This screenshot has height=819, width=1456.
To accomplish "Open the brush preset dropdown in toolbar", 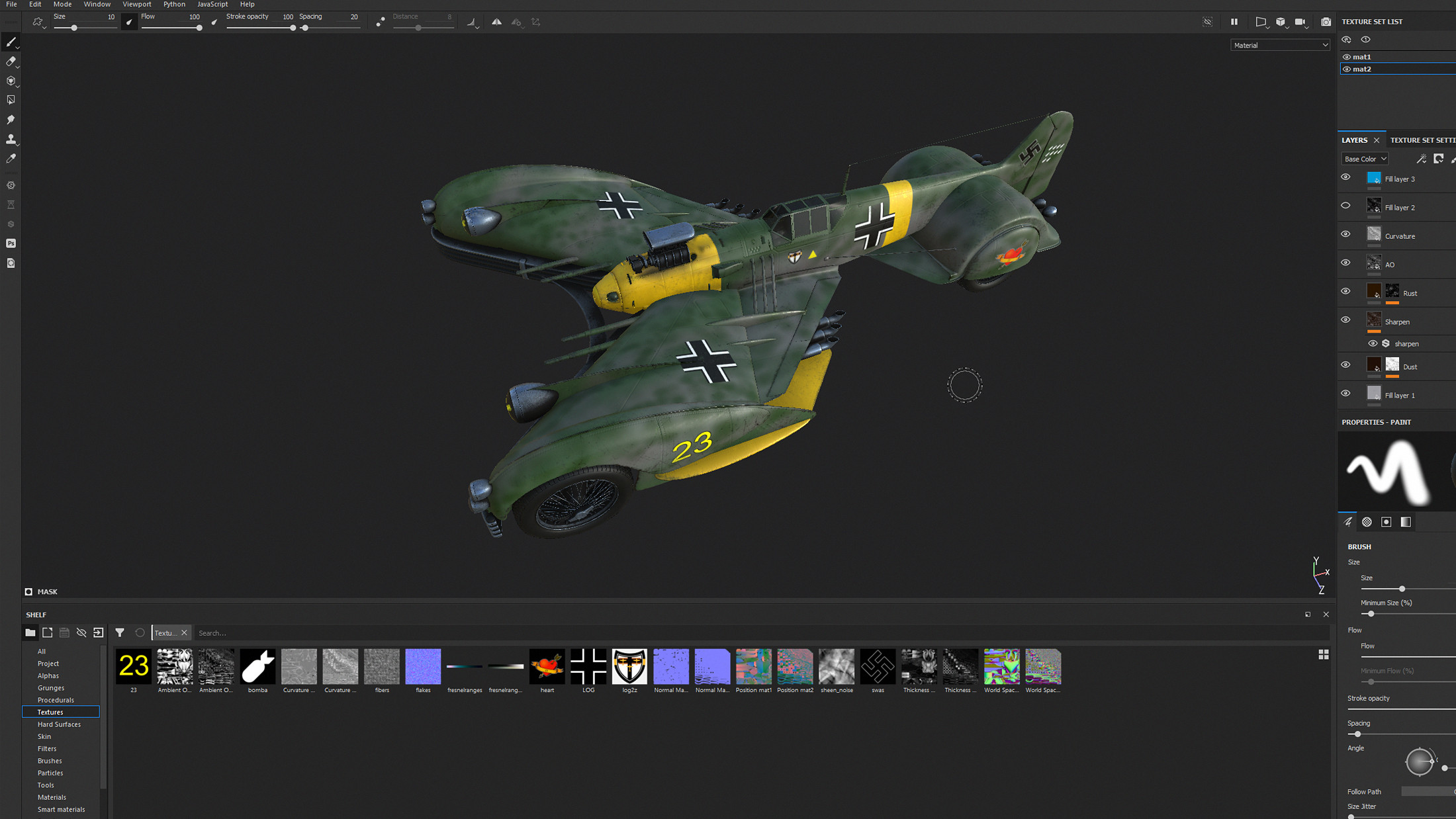I will tap(38, 22).
